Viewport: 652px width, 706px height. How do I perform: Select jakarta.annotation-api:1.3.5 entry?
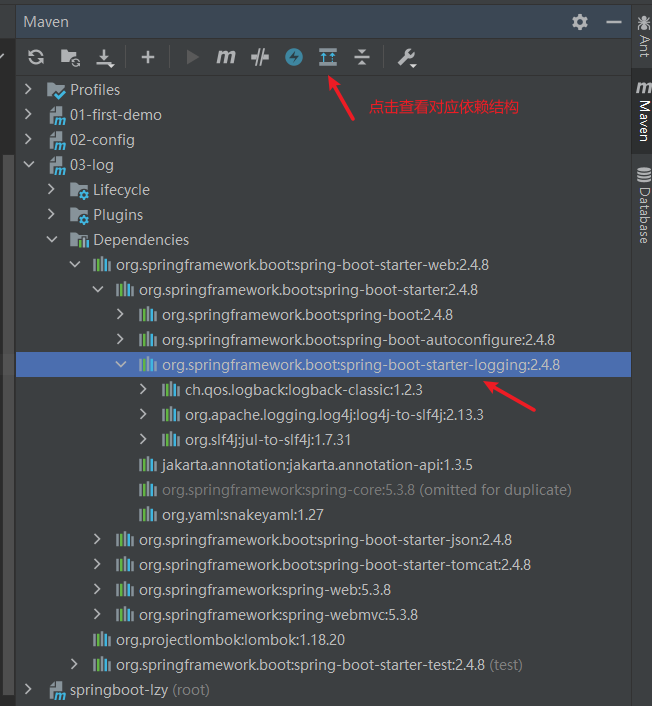click(317, 465)
